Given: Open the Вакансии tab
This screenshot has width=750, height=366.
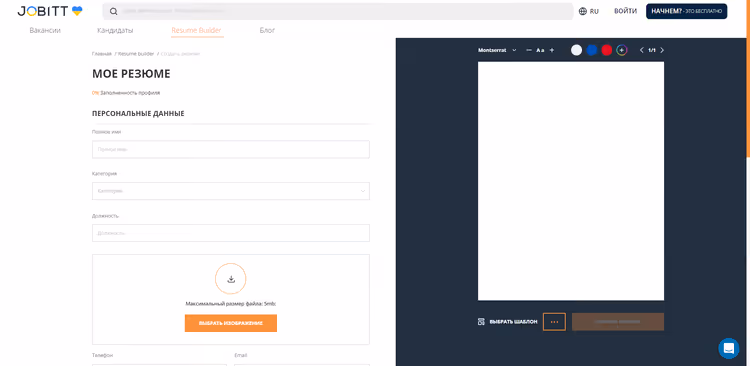Looking at the screenshot, I should pos(45,30).
